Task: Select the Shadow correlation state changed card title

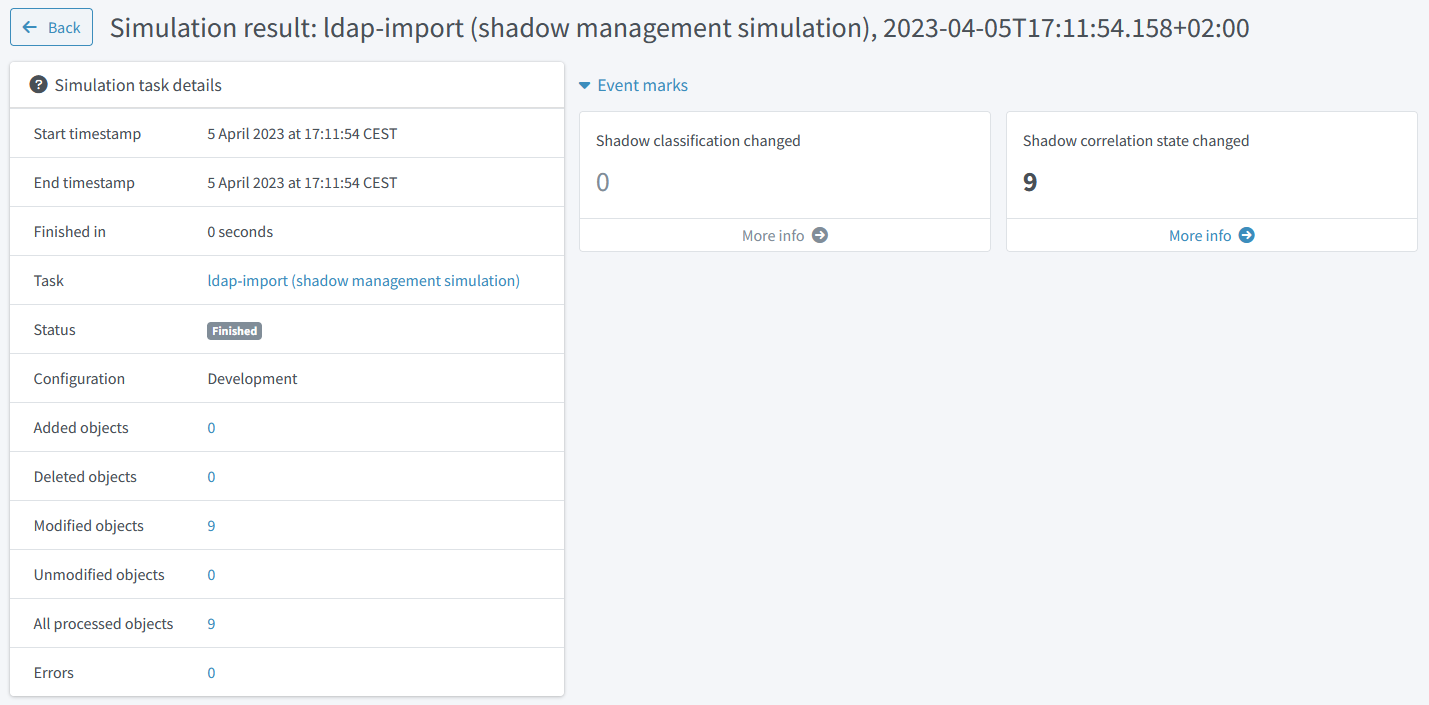Action: (x=1136, y=141)
